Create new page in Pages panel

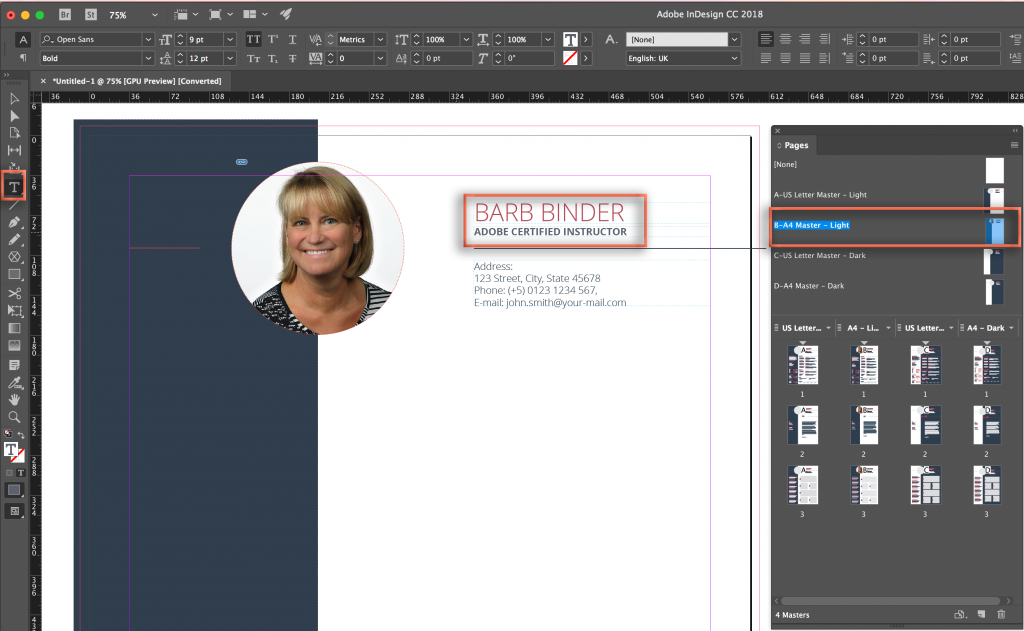point(981,614)
